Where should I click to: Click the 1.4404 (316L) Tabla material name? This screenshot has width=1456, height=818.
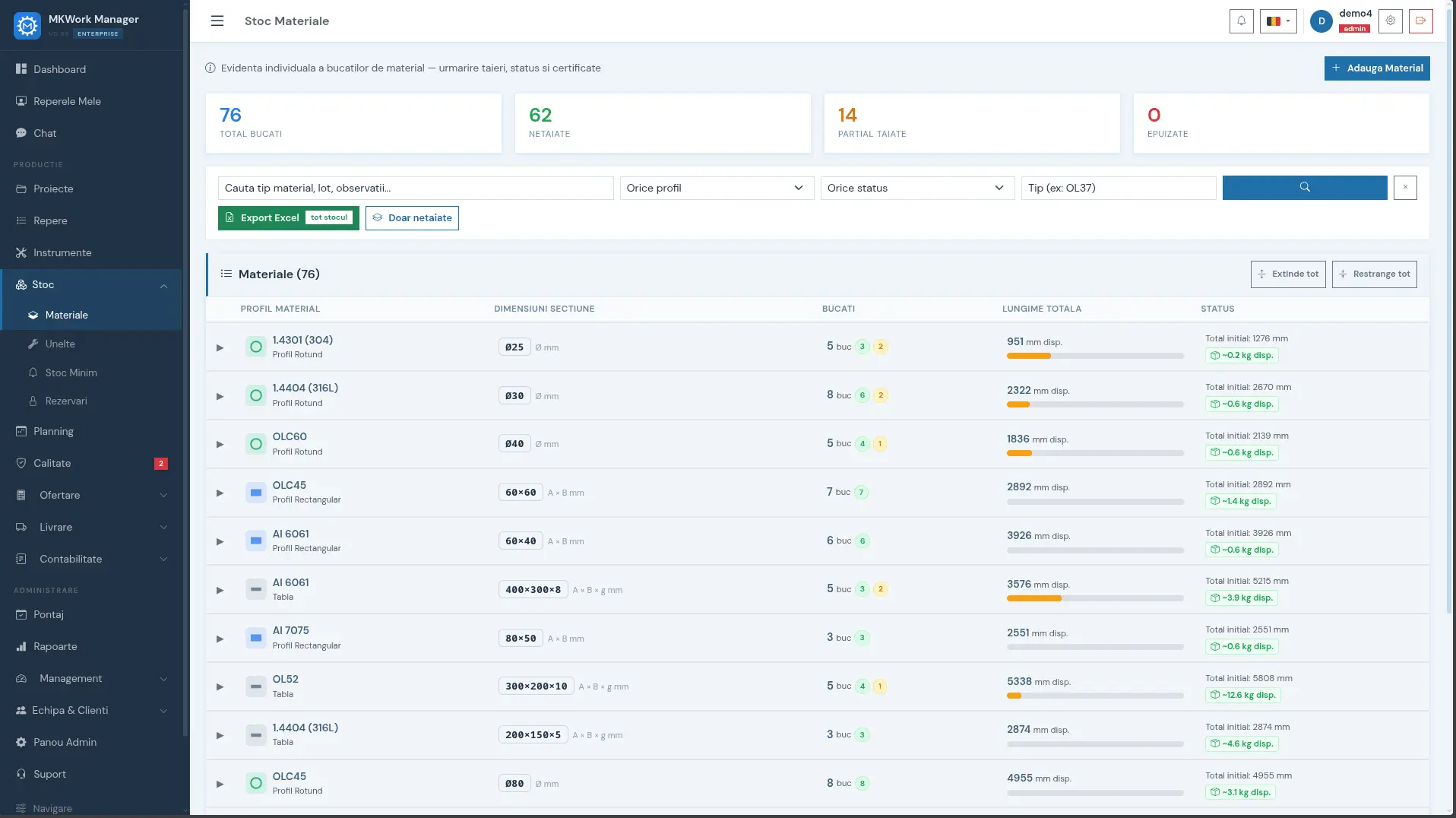click(x=305, y=728)
